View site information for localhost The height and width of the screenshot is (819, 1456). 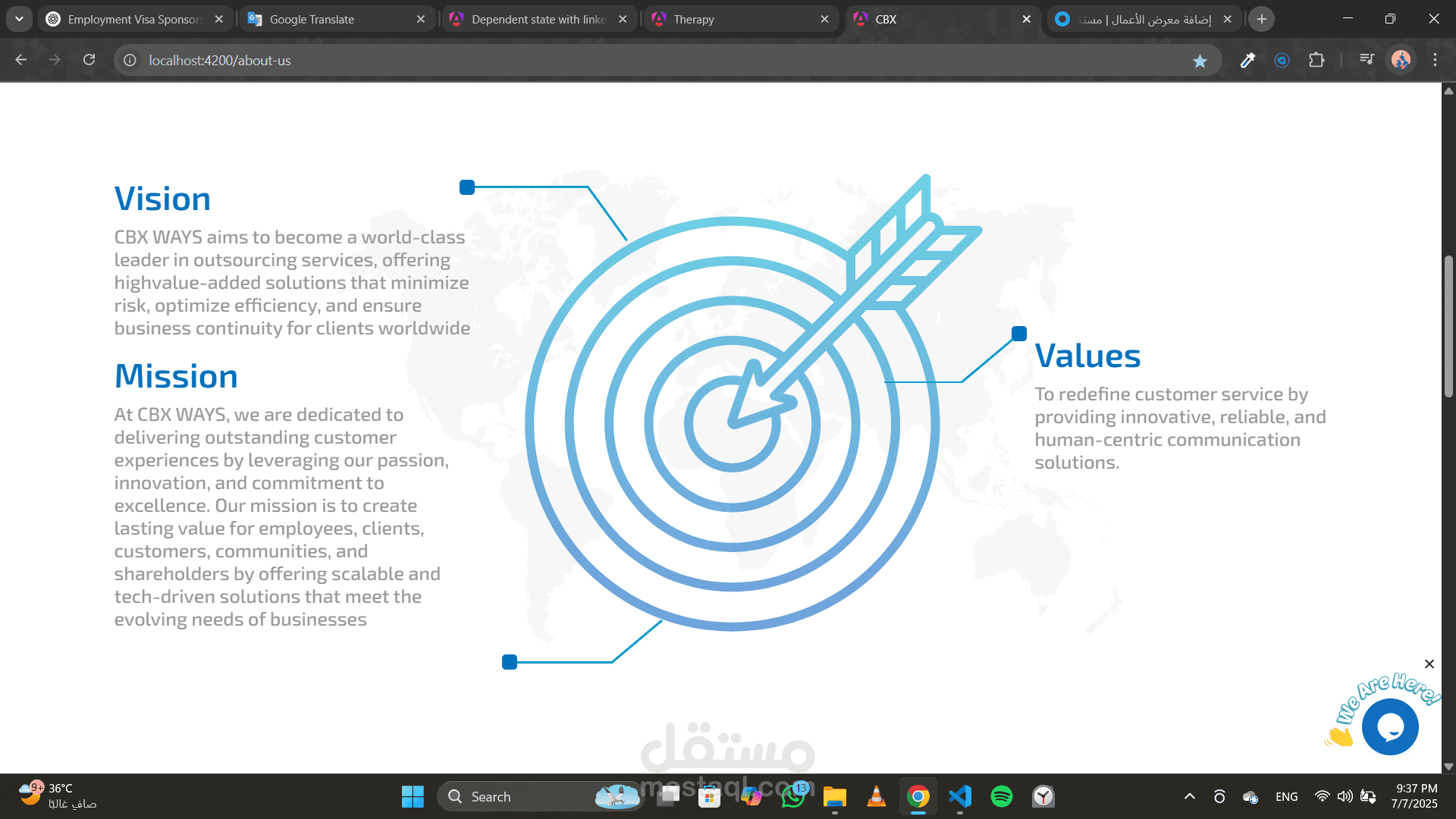coord(130,60)
